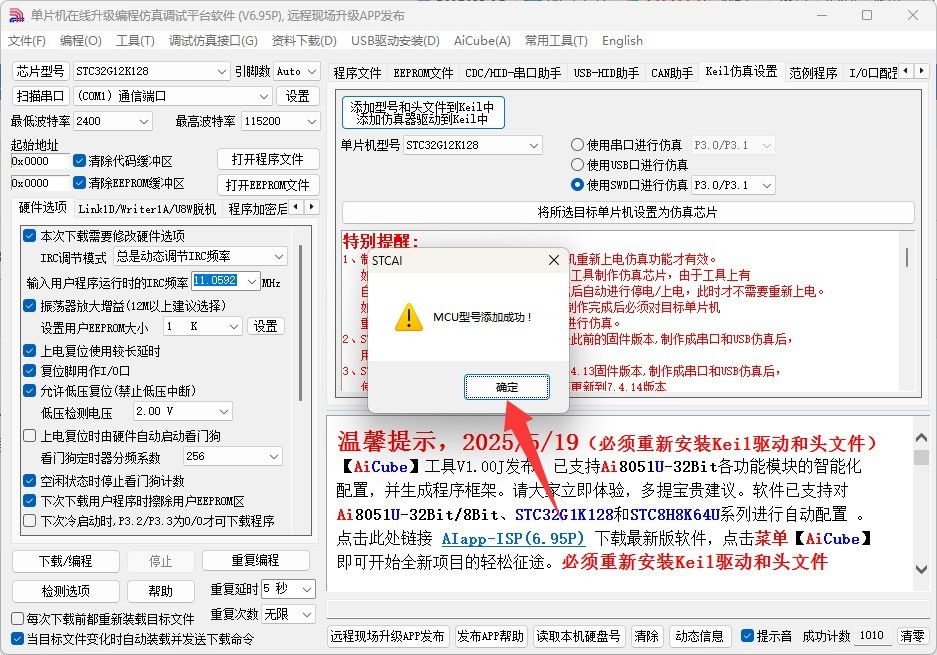This screenshot has width=937, height=655.
Task: Expand the 重复次数 无限 dropdown
Action: coord(307,614)
